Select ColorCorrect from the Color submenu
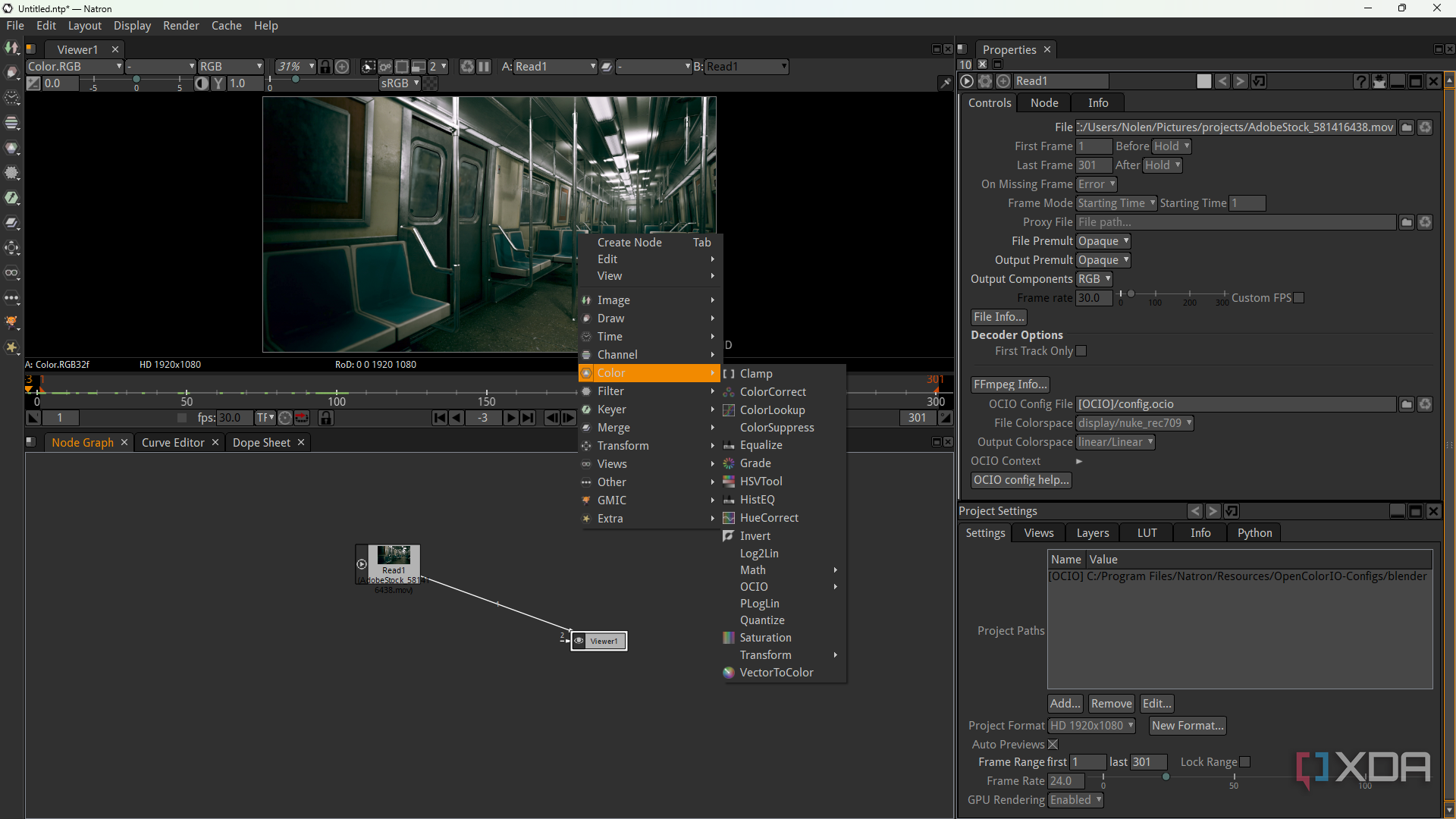 pyautogui.click(x=773, y=392)
